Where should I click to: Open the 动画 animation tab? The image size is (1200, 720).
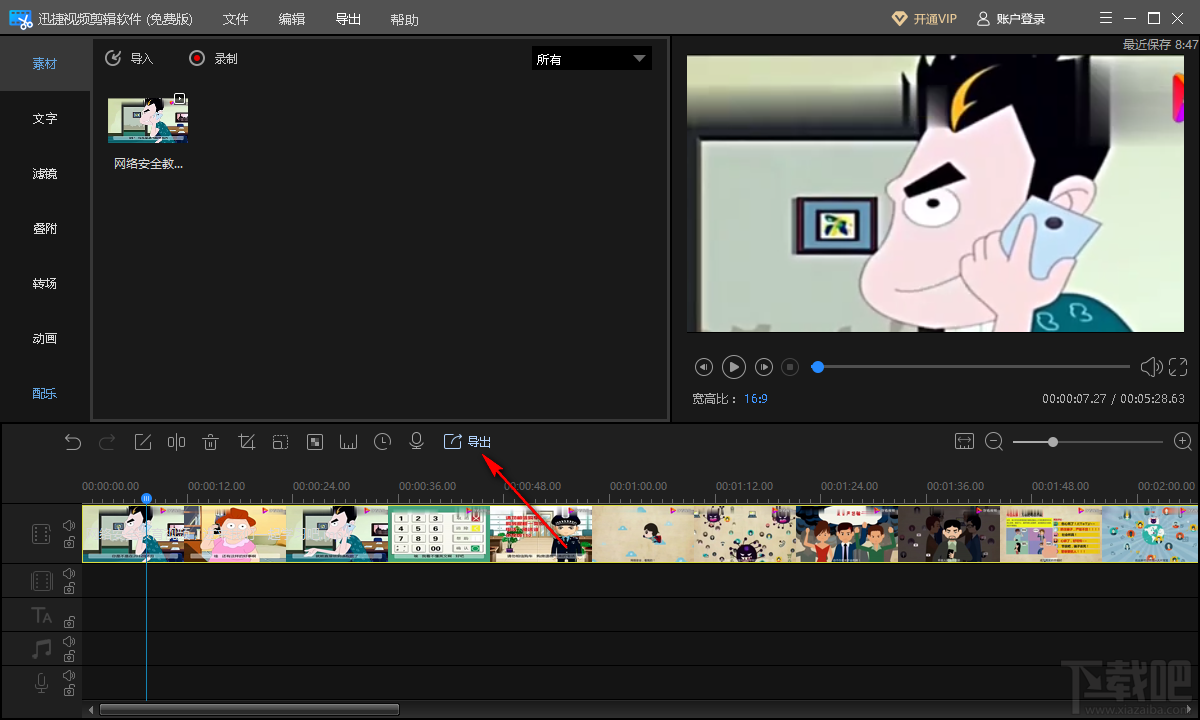45,339
